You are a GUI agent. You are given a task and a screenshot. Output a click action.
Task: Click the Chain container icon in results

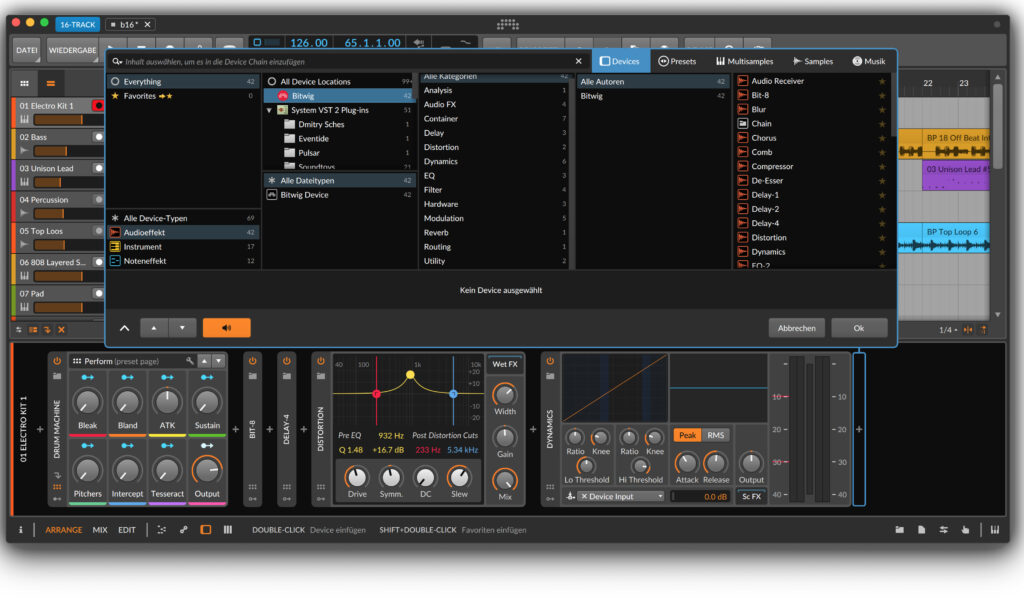[x=743, y=123]
